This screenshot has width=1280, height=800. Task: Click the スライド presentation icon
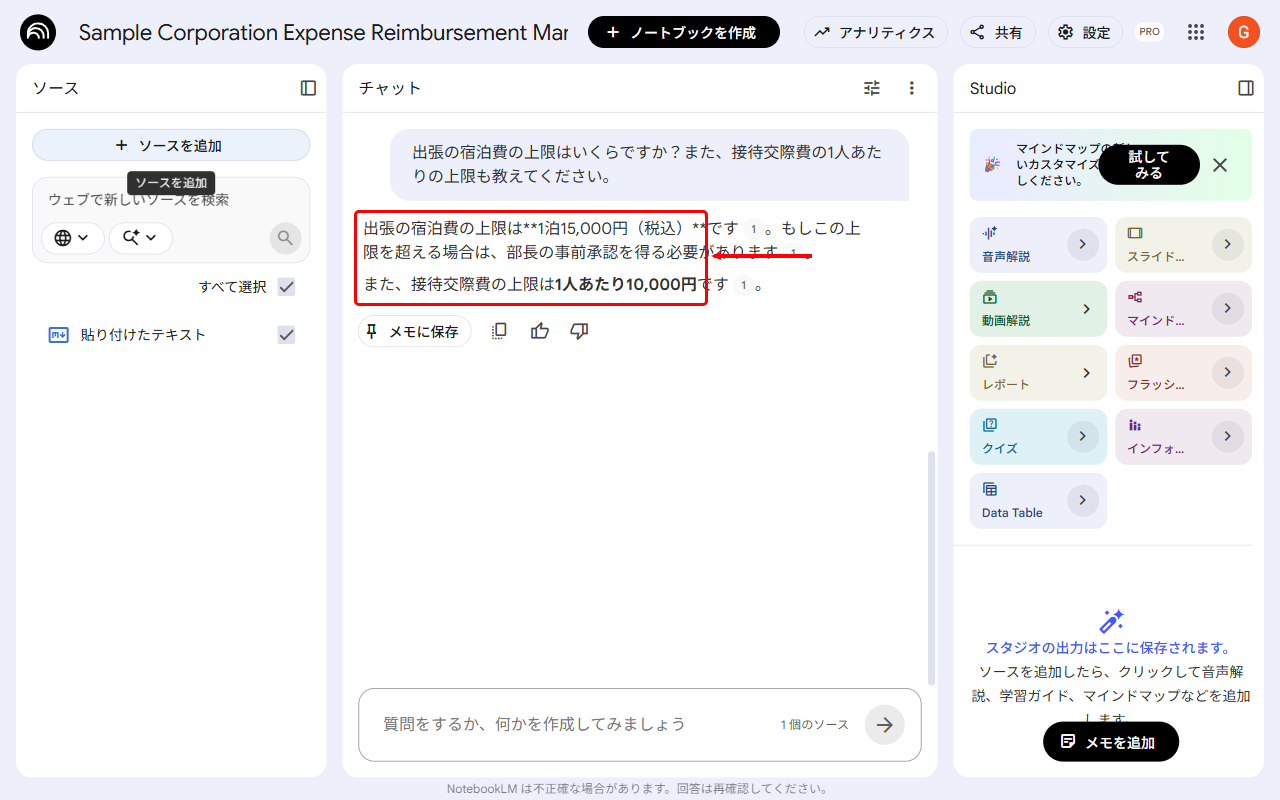click(1135, 233)
